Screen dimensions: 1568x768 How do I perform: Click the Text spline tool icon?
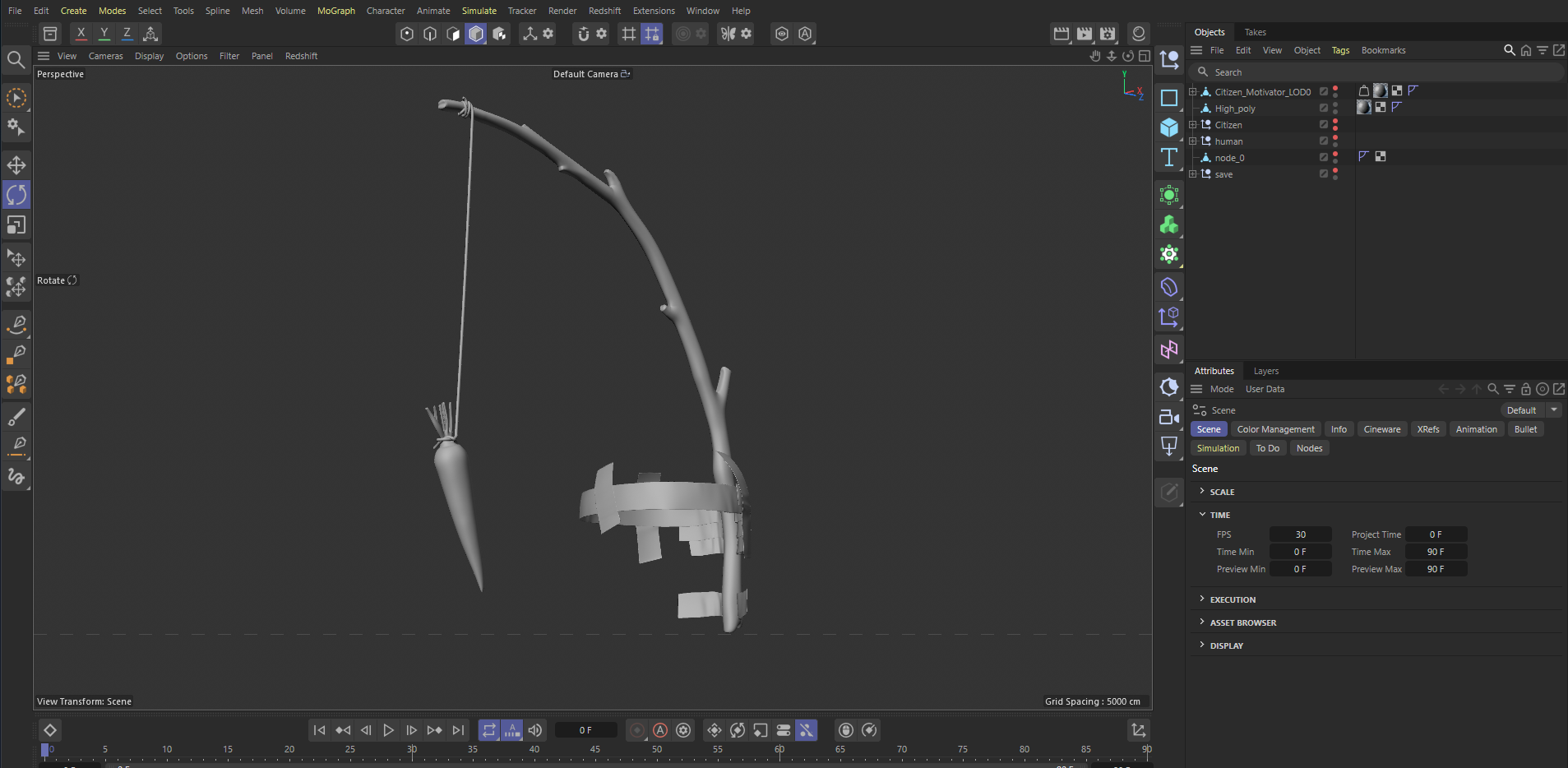tap(1168, 157)
